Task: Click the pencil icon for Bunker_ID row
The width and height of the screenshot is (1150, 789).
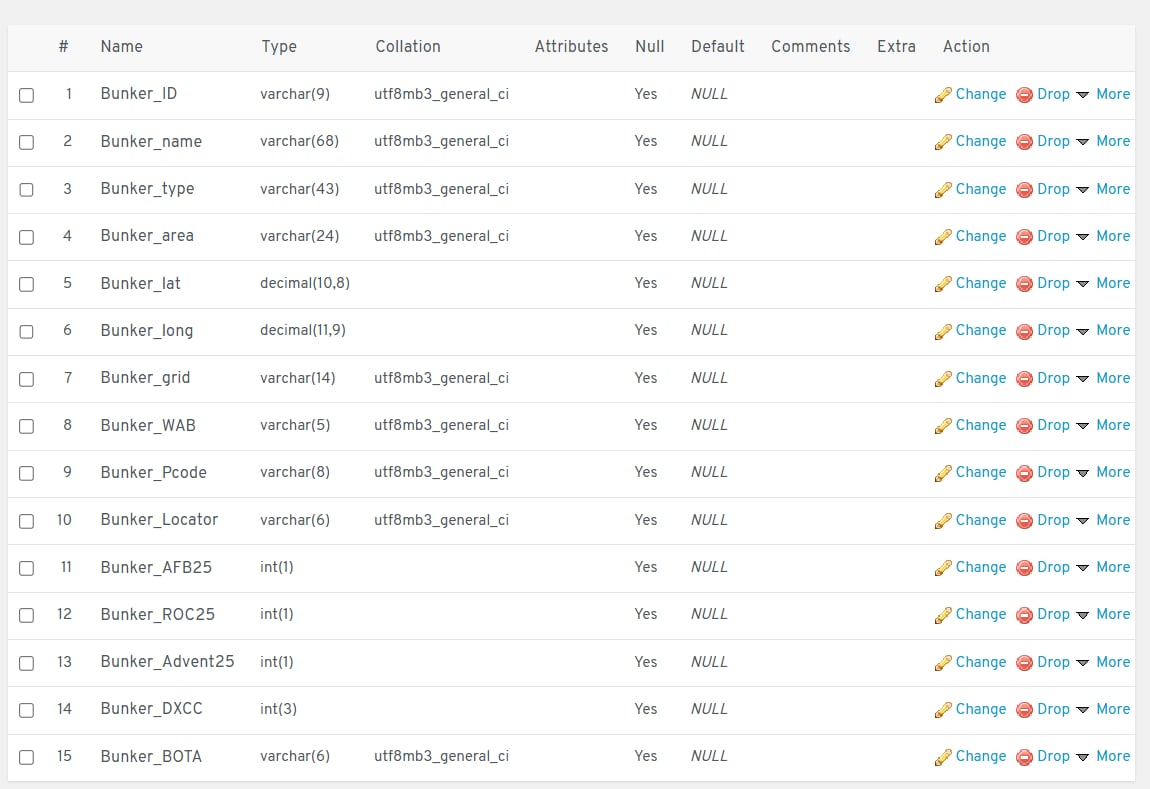Action: point(942,95)
